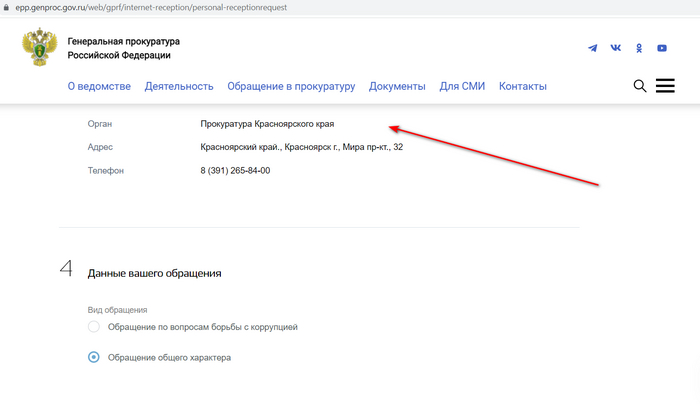Select 'Обращение общего характера' radio button
The height and width of the screenshot is (404, 700).
click(94, 357)
